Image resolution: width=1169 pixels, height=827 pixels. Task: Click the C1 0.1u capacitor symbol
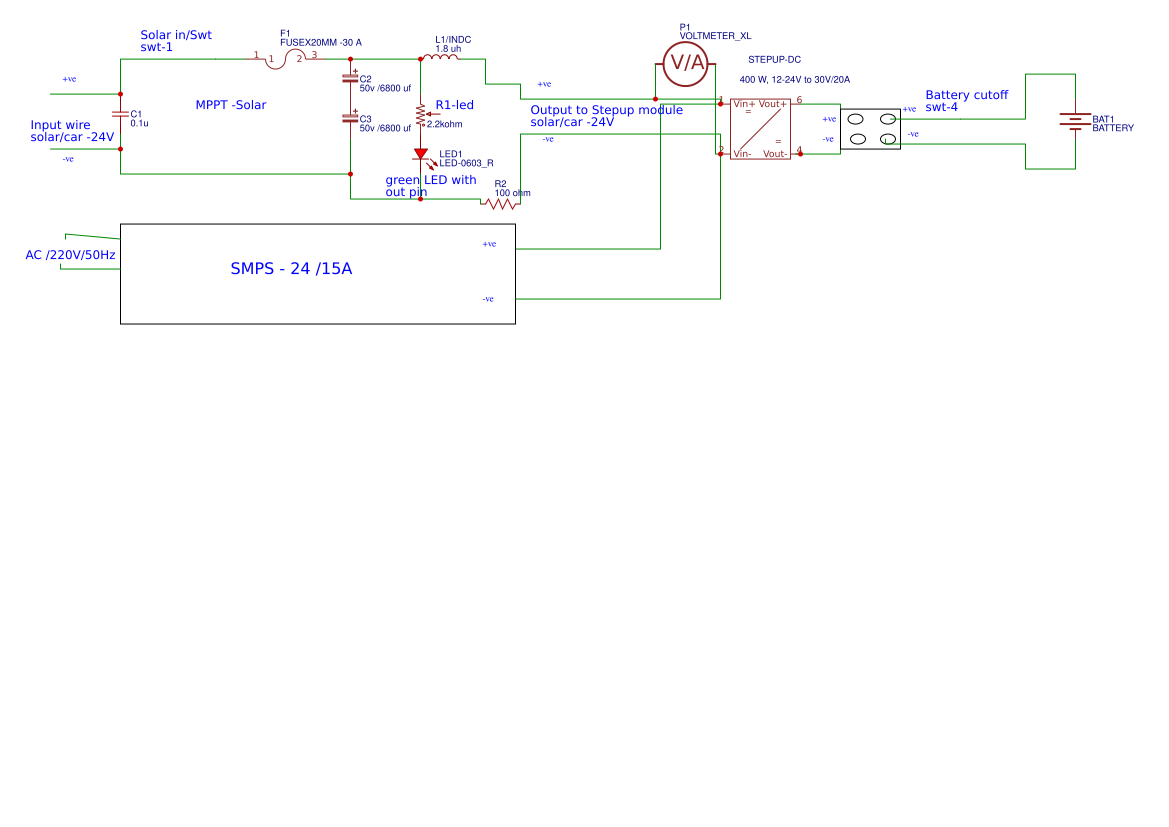coord(120,114)
